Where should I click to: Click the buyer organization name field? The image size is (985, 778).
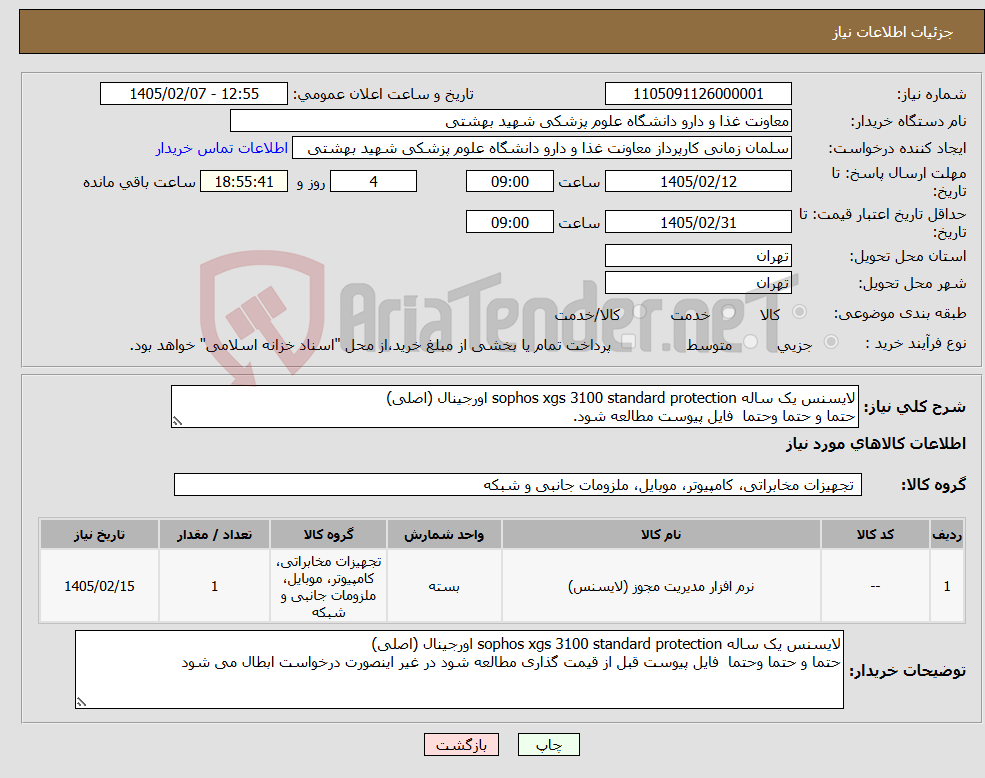point(511,121)
